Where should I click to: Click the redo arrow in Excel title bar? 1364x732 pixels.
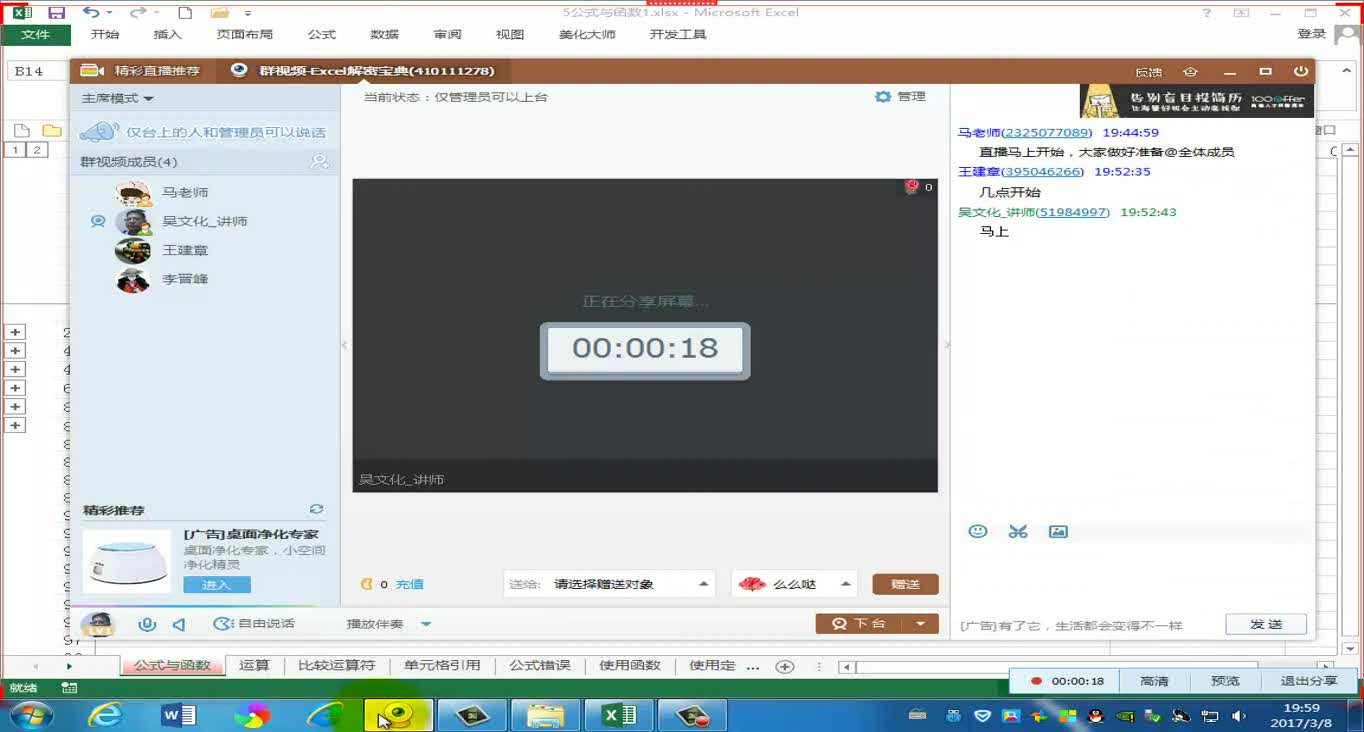coord(137,13)
